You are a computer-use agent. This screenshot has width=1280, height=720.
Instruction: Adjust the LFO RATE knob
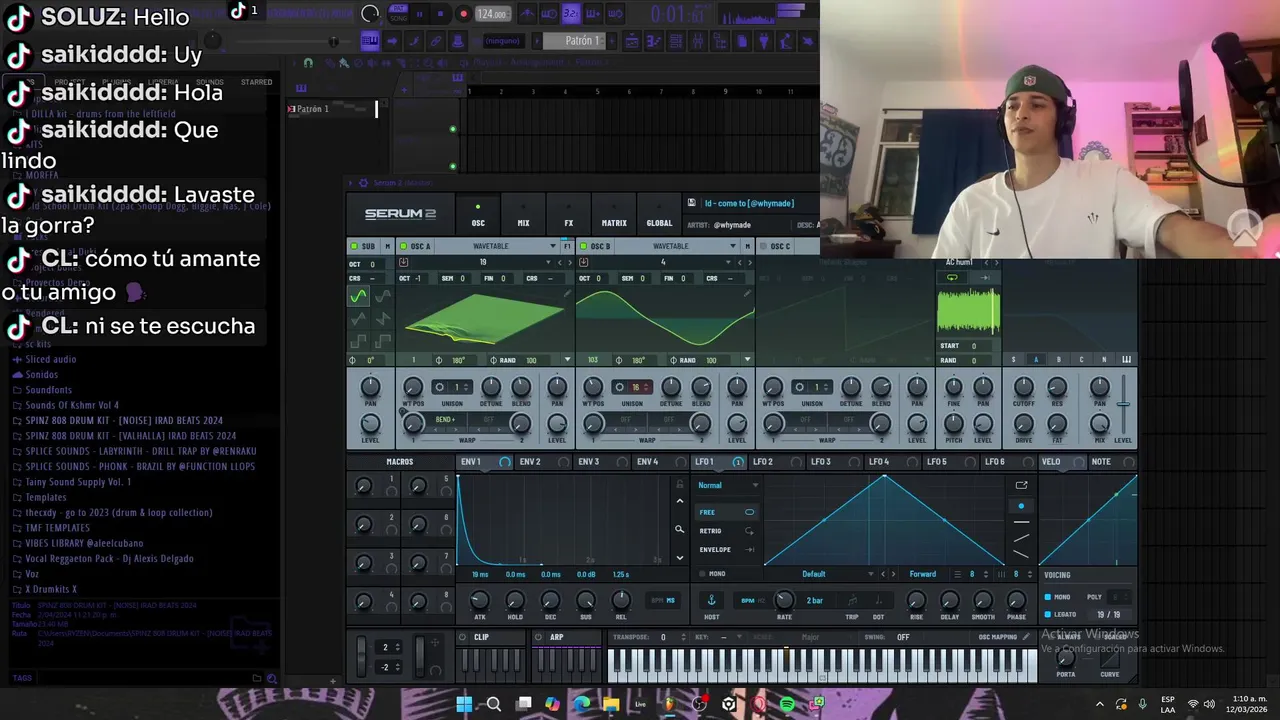coord(785,600)
